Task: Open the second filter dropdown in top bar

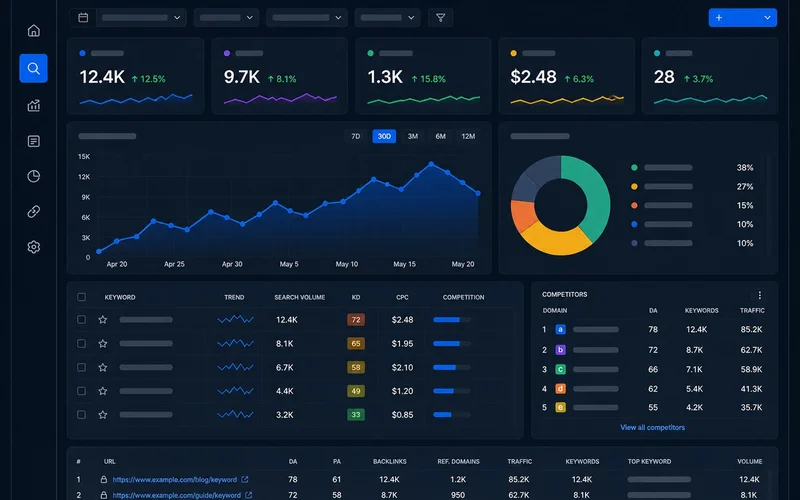Action: [226, 18]
